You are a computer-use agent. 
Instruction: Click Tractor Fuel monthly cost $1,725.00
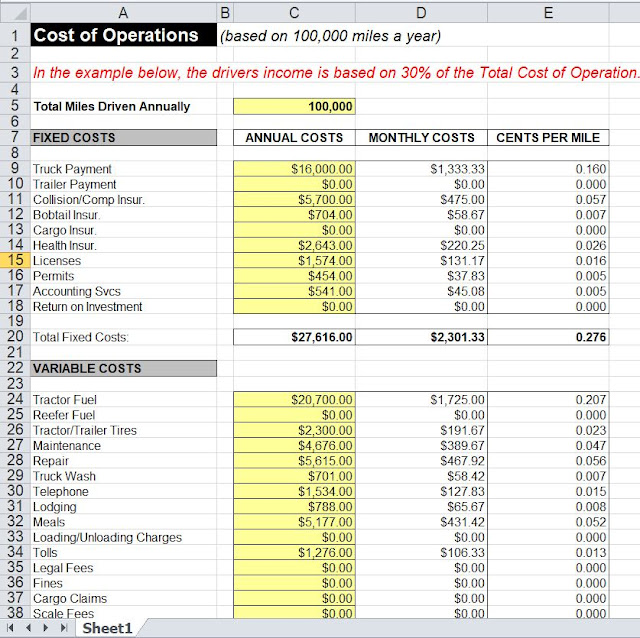[421, 399]
